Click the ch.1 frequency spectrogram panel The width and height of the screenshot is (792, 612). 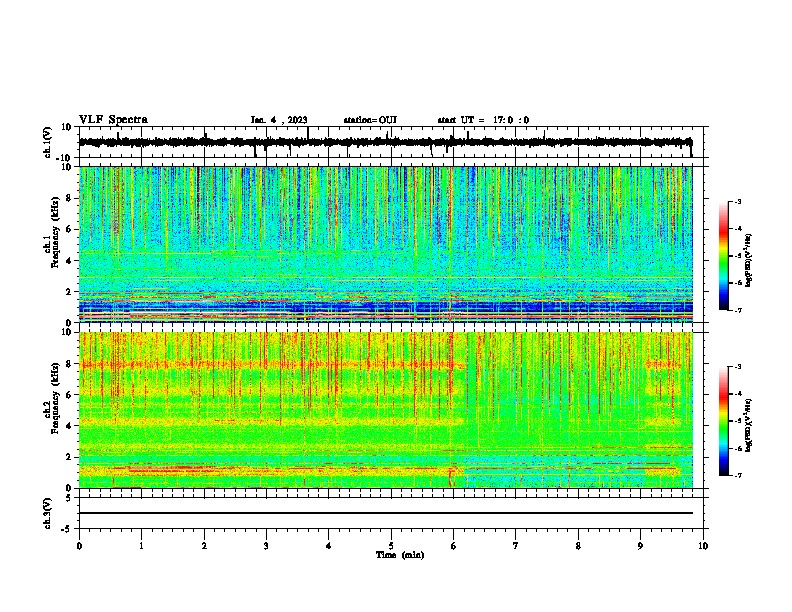pyautogui.click(x=386, y=244)
